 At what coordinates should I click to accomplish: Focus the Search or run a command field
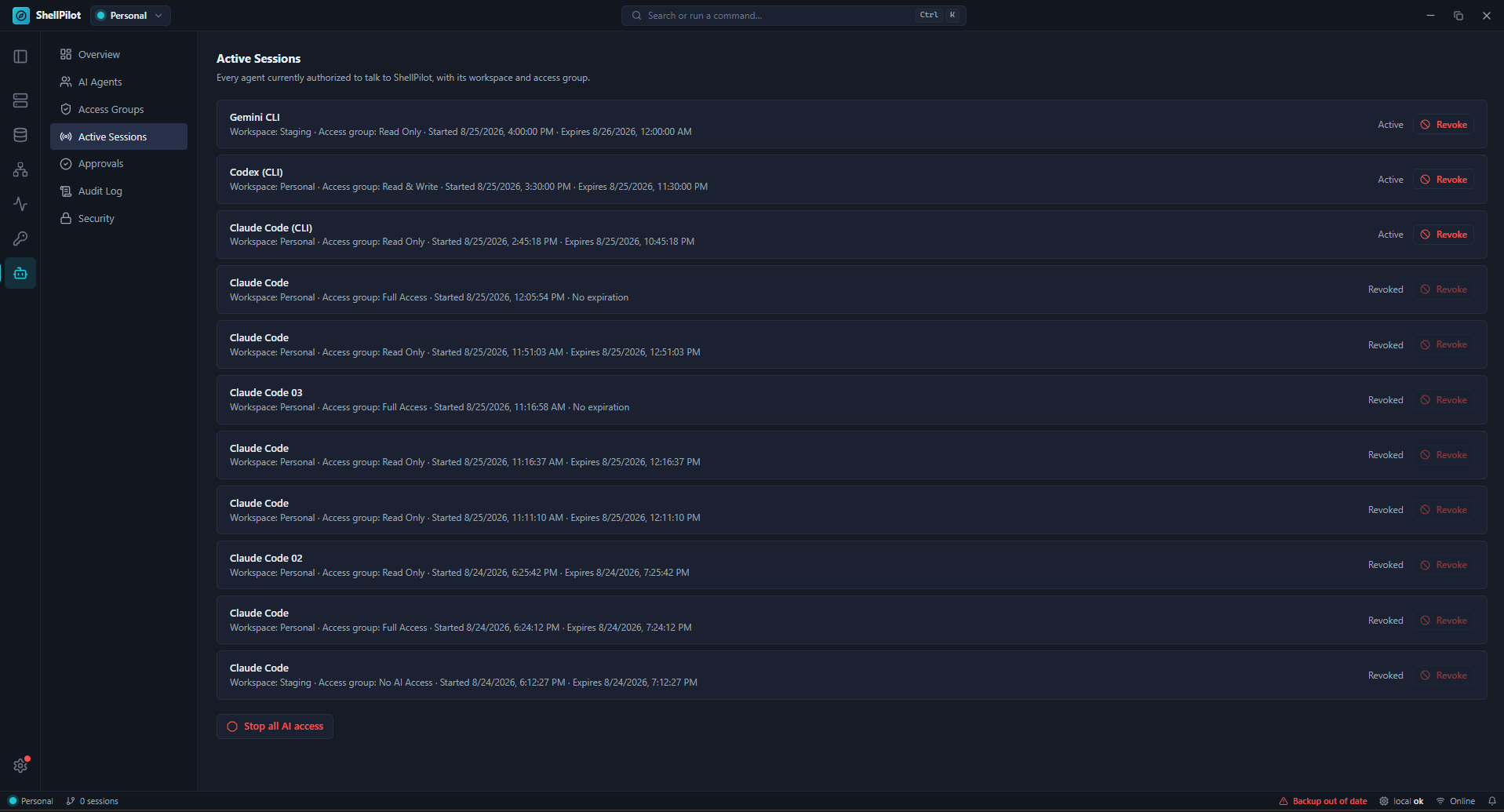[x=793, y=16]
